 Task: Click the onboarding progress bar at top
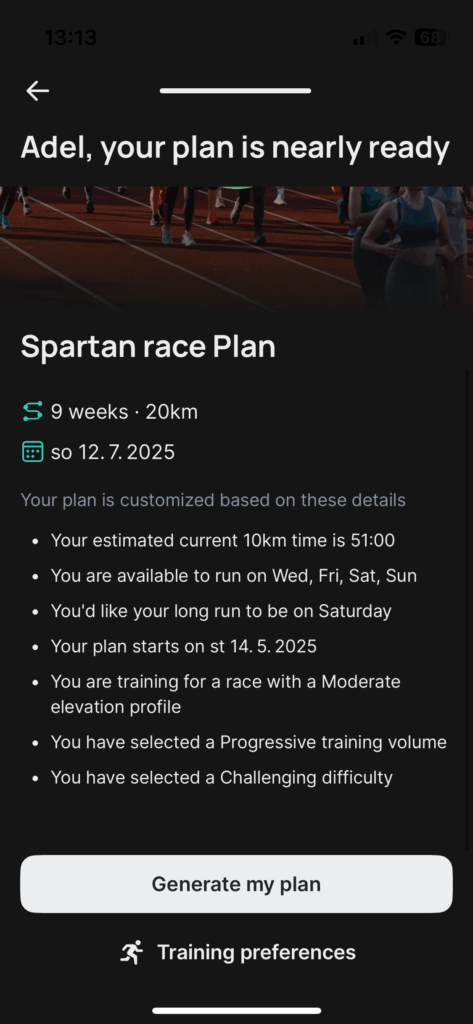[235, 91]
